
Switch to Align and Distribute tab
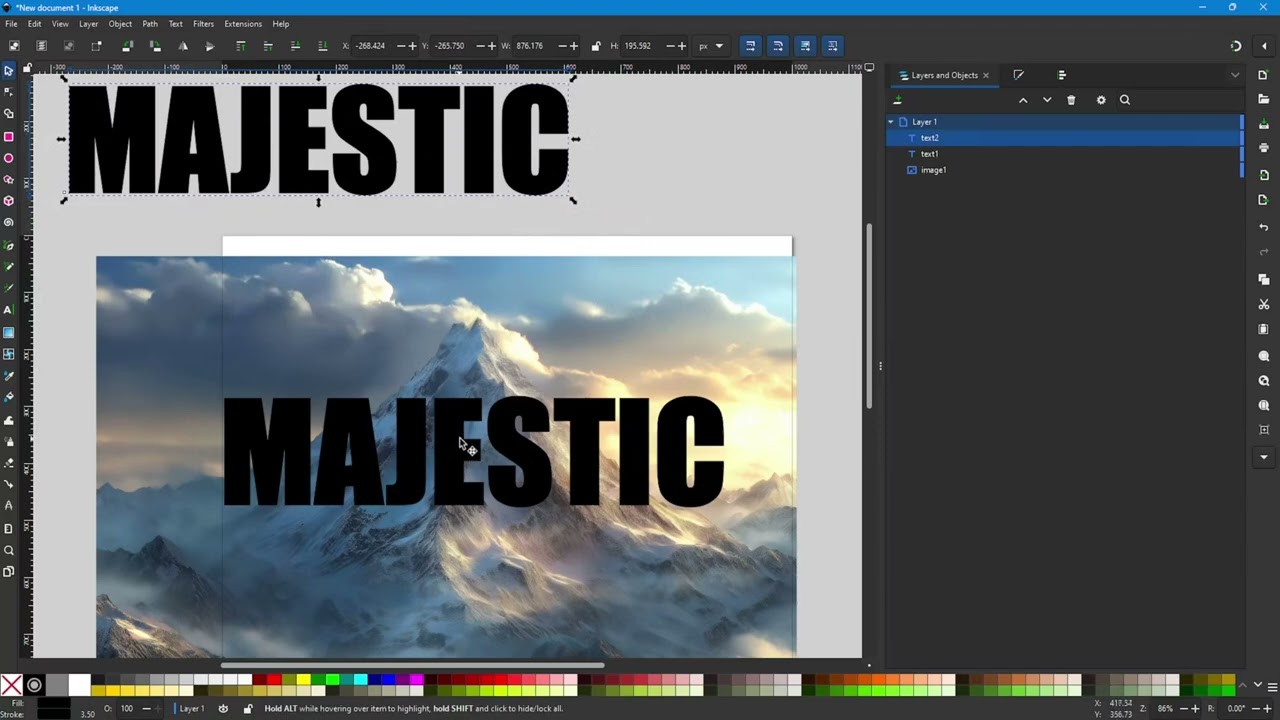(1062, 75)
